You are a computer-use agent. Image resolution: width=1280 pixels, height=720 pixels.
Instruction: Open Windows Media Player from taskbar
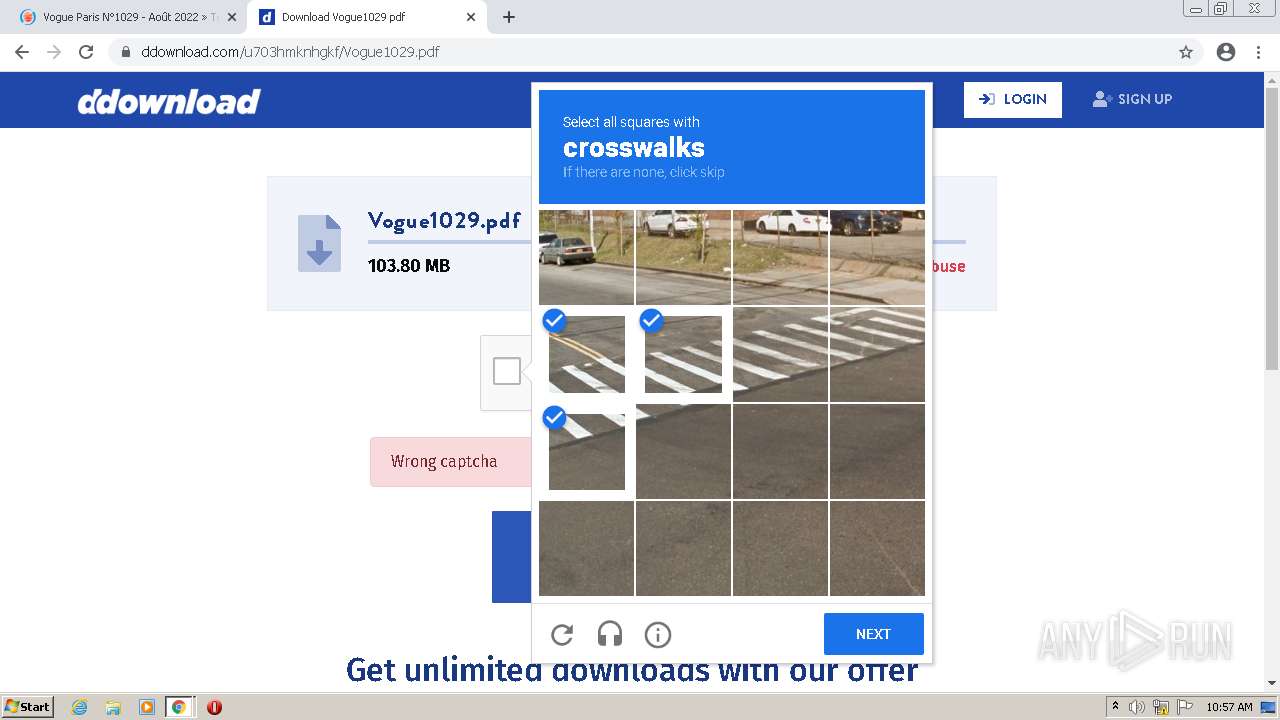[146, 707]
